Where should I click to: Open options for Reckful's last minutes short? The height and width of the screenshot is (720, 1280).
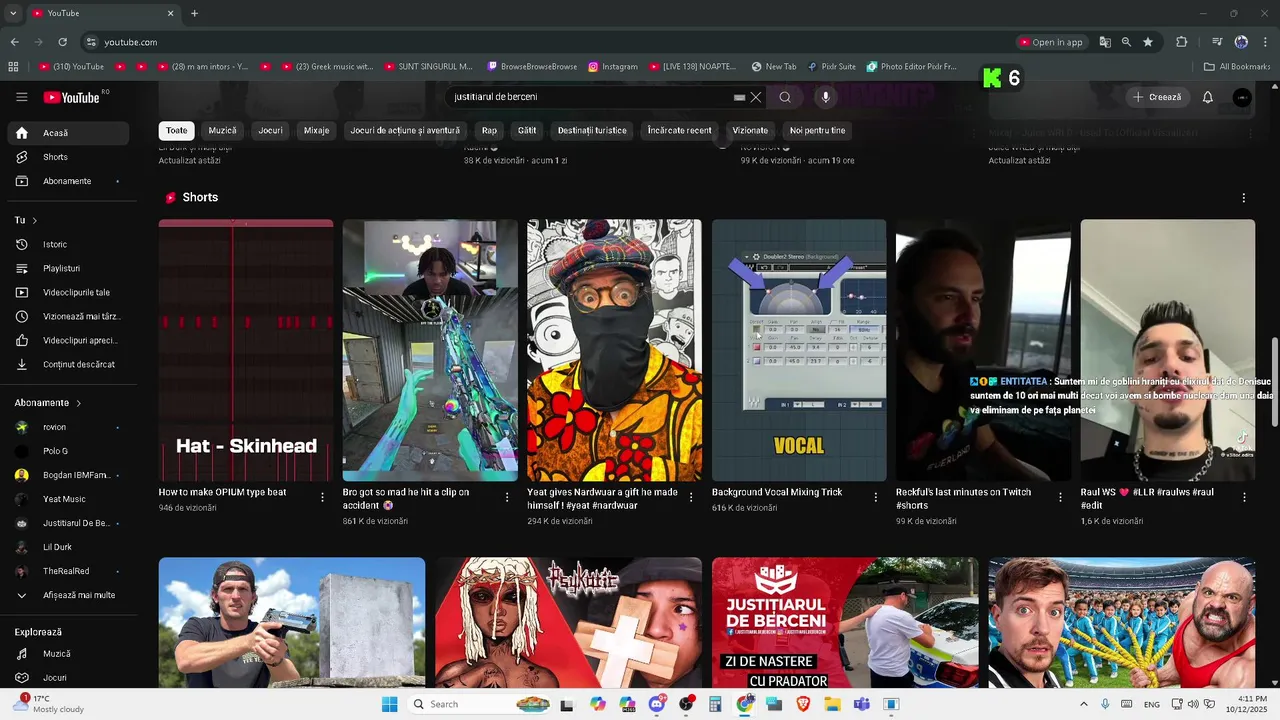coord(1060,497)
